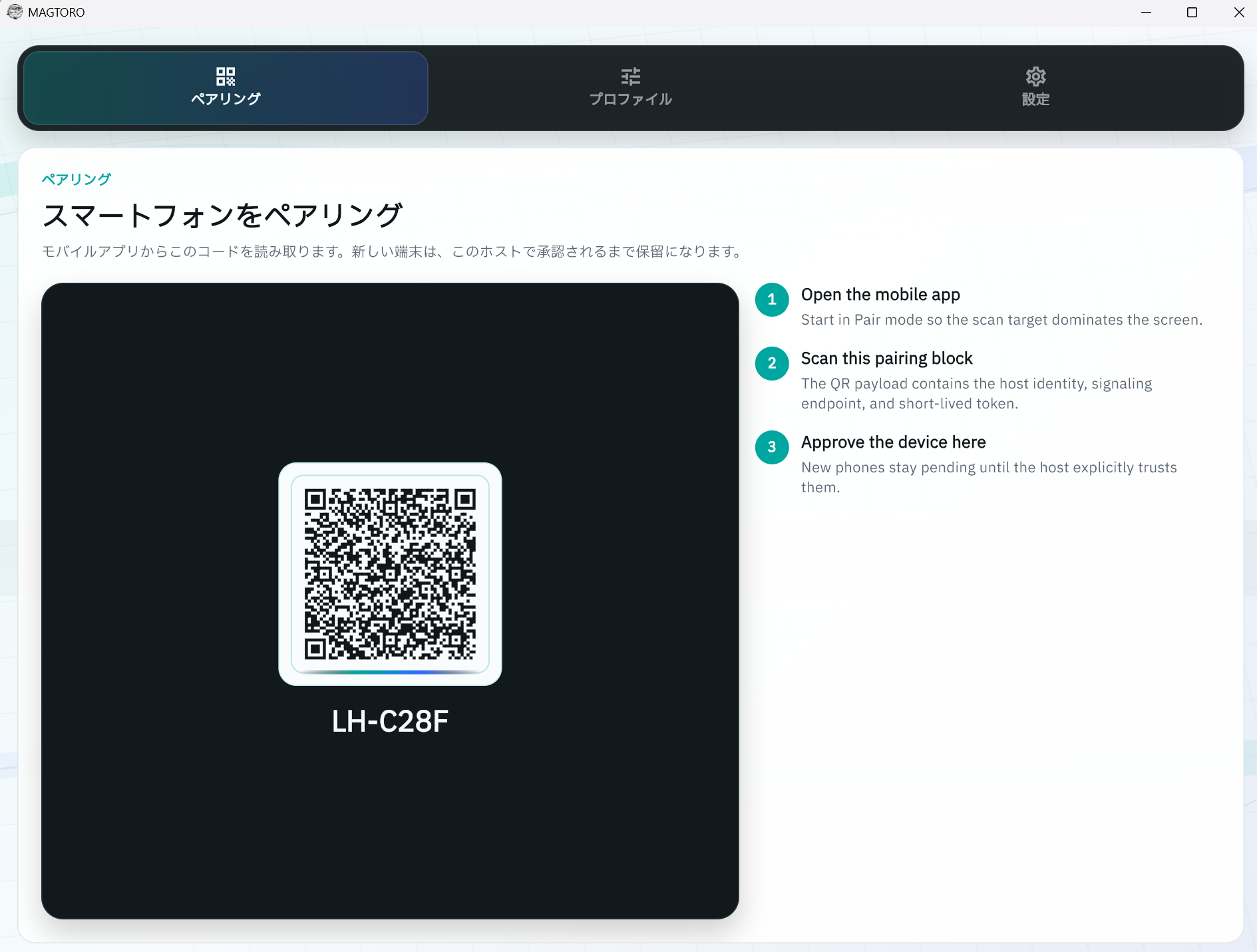1257x952 pixels.
Task: Click the step 2 number badge
Action: [772, 363]
